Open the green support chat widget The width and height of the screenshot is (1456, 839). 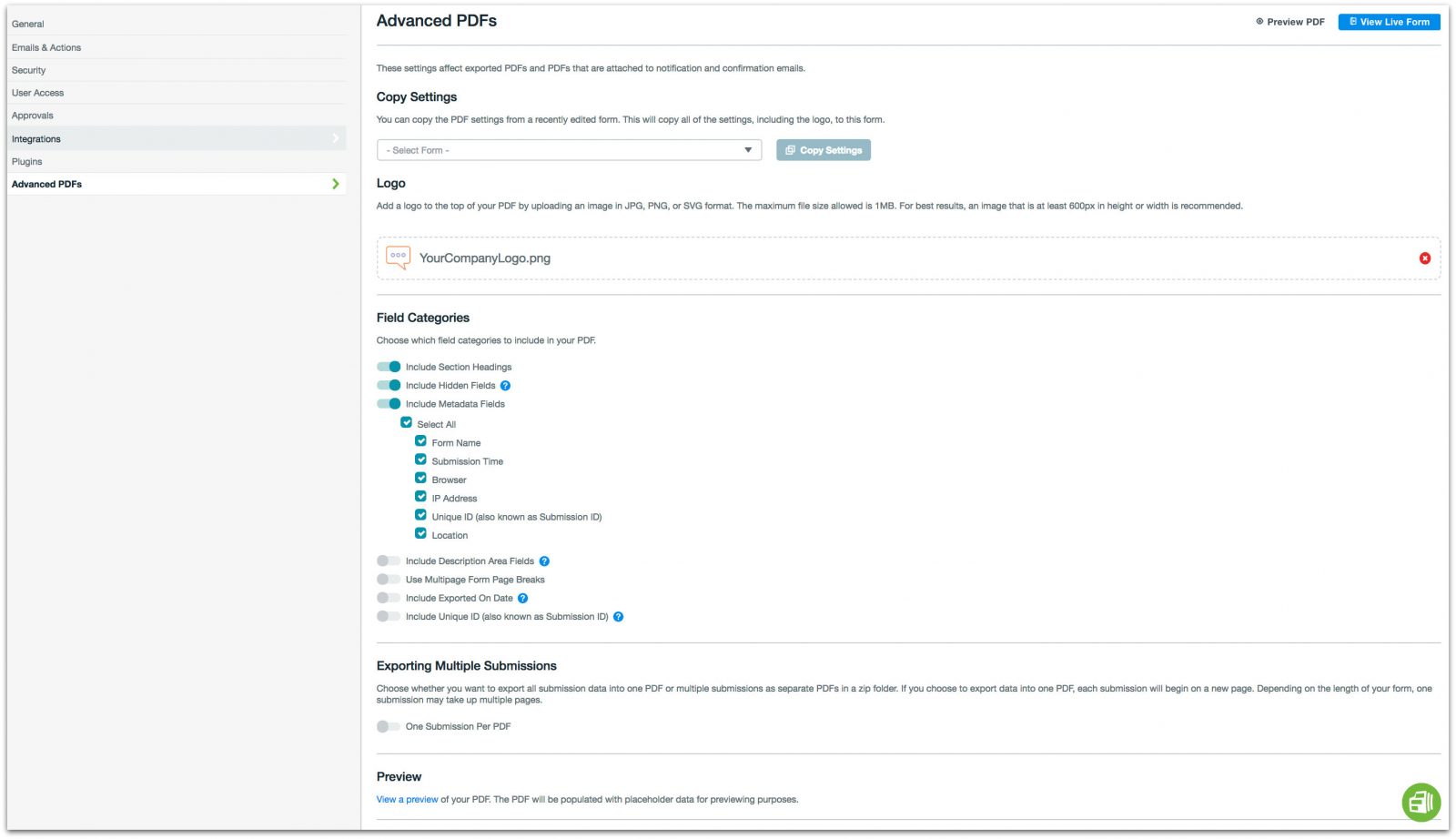tap(1421, 802)
